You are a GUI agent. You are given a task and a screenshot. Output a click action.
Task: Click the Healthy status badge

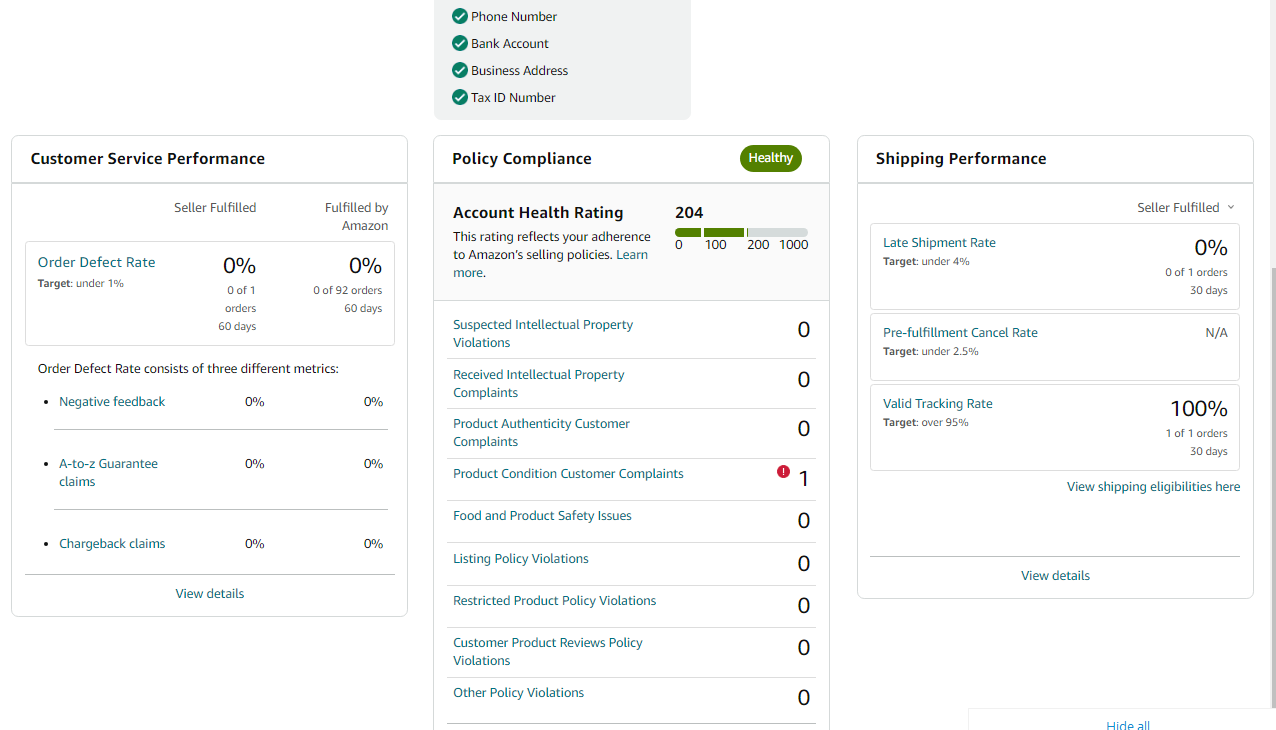[x=771, y=158]
